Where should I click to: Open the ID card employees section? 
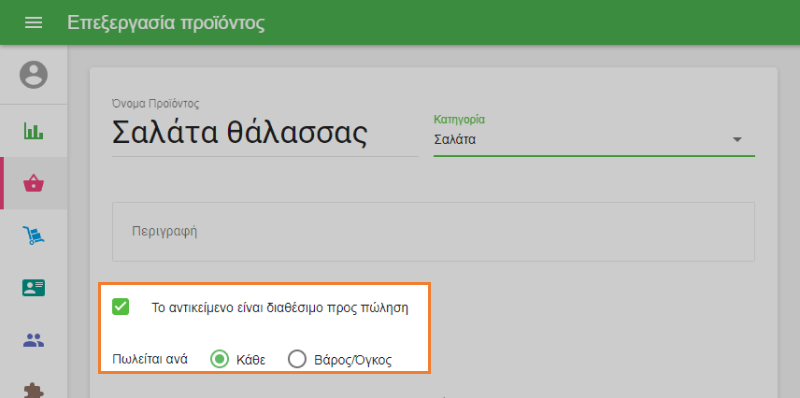point(34,288)
